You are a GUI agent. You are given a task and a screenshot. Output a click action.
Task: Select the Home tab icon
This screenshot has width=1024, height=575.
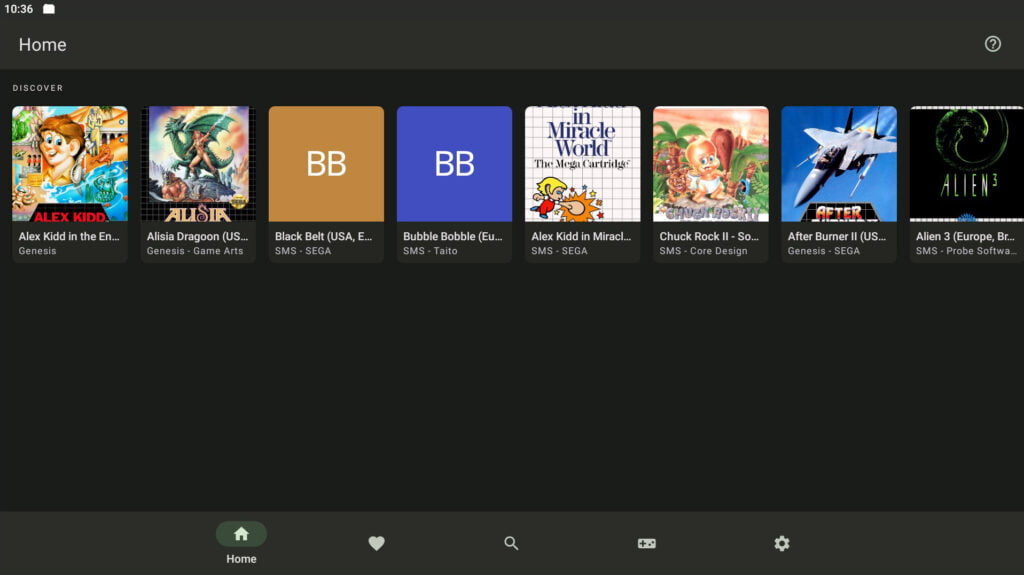241,534
